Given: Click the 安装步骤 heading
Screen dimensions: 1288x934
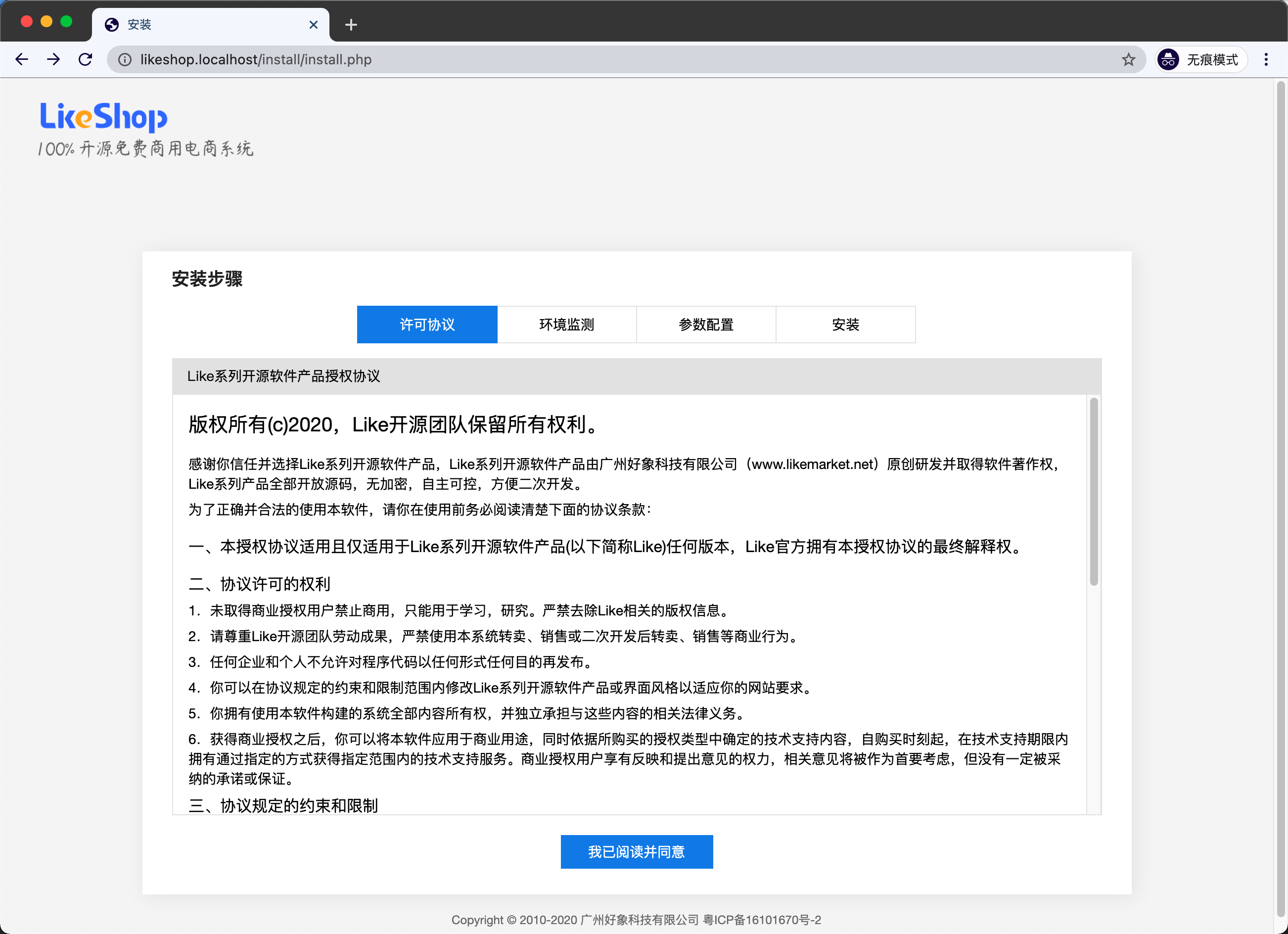Looking at the screenshot, I should tap(207, 279).
